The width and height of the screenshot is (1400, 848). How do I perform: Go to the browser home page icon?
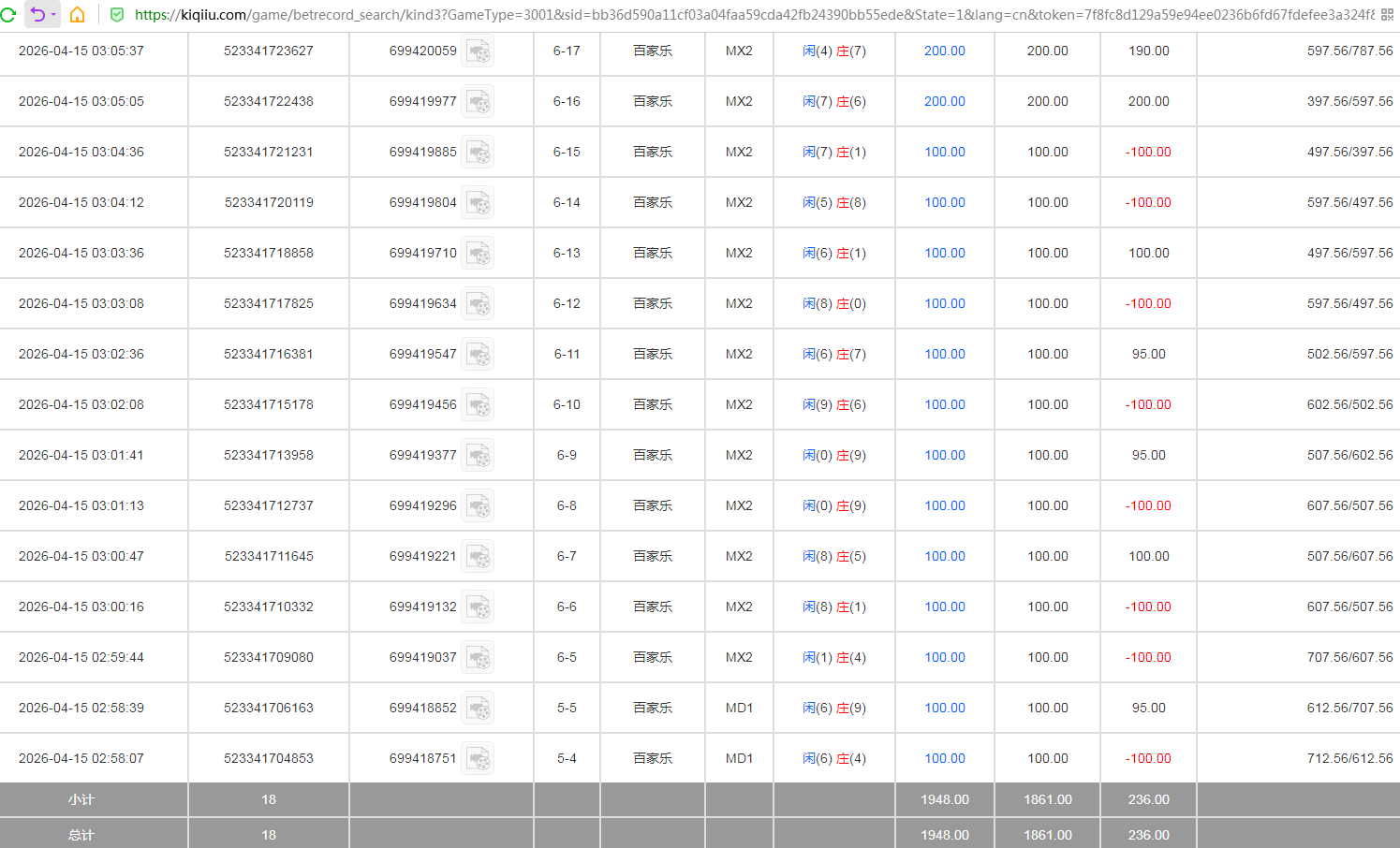point(78,15)
